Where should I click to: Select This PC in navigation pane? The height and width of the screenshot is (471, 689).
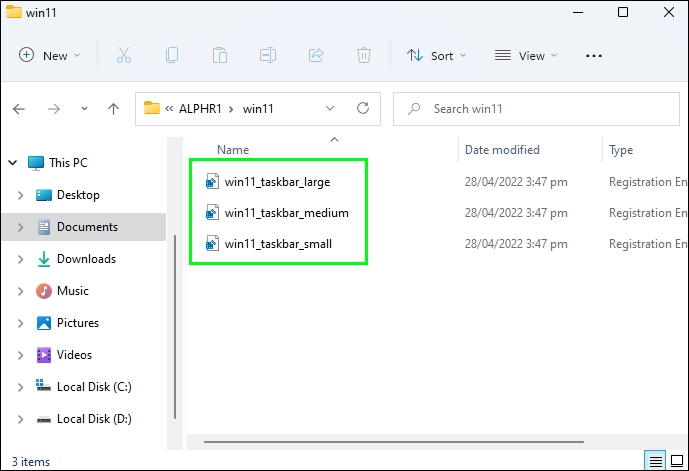(68, 163)
